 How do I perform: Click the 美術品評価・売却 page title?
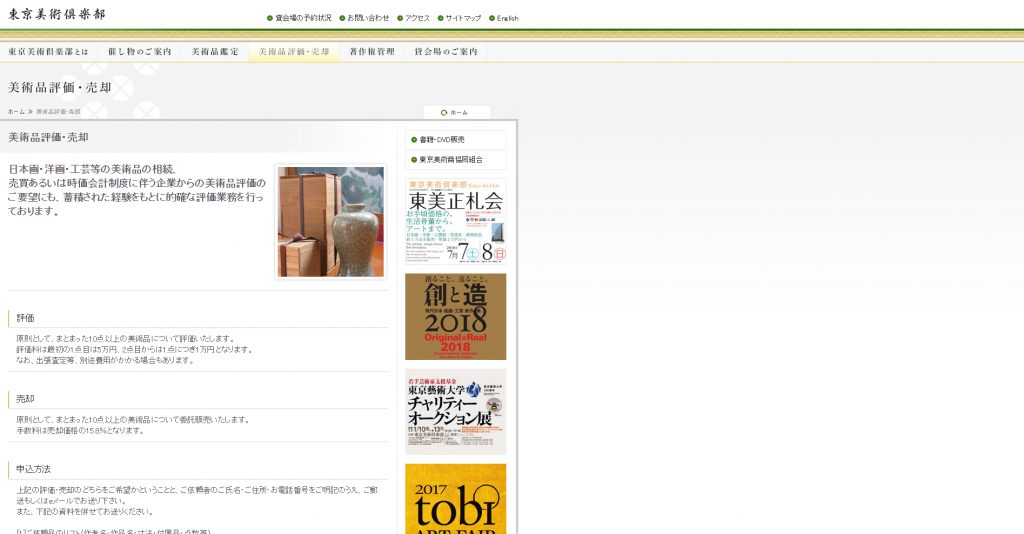(60, 87)
